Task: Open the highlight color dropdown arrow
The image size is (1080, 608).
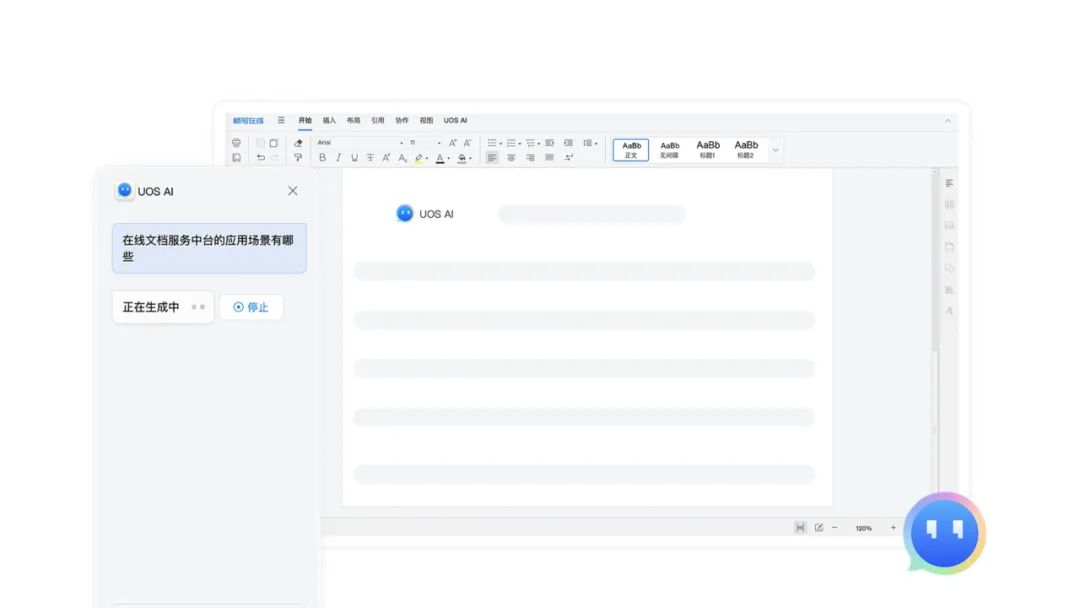Action: pyautogui.click(x=427, y=158)
